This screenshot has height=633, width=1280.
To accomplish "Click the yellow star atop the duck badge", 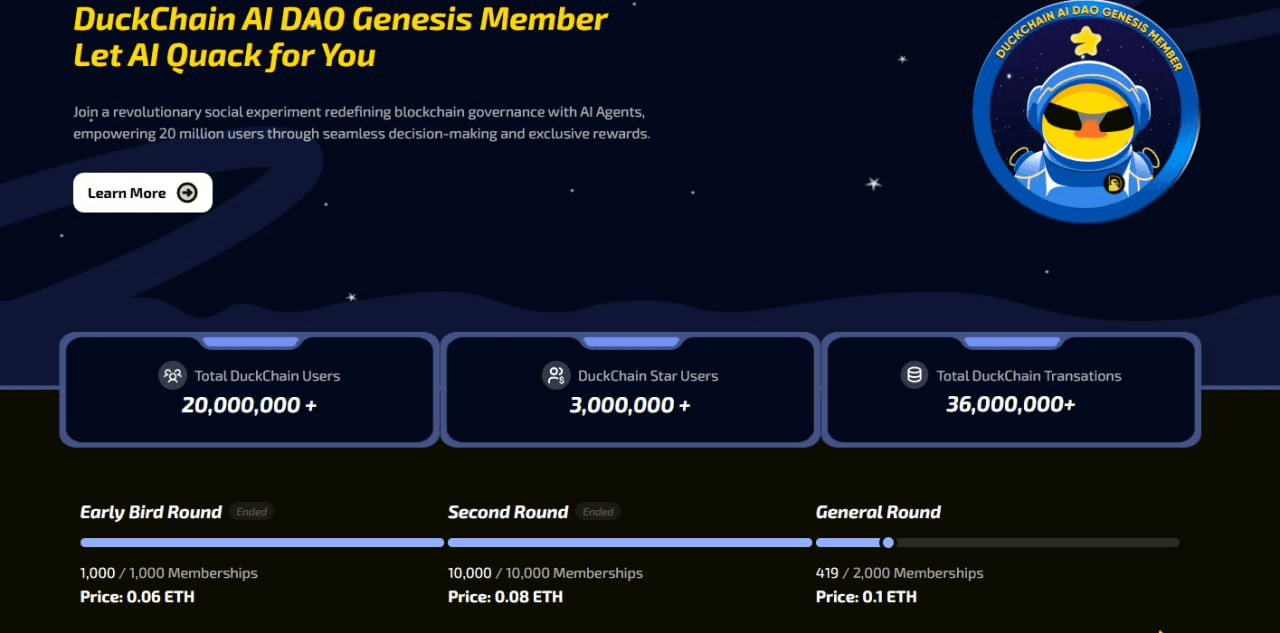I will (1085, 42).
